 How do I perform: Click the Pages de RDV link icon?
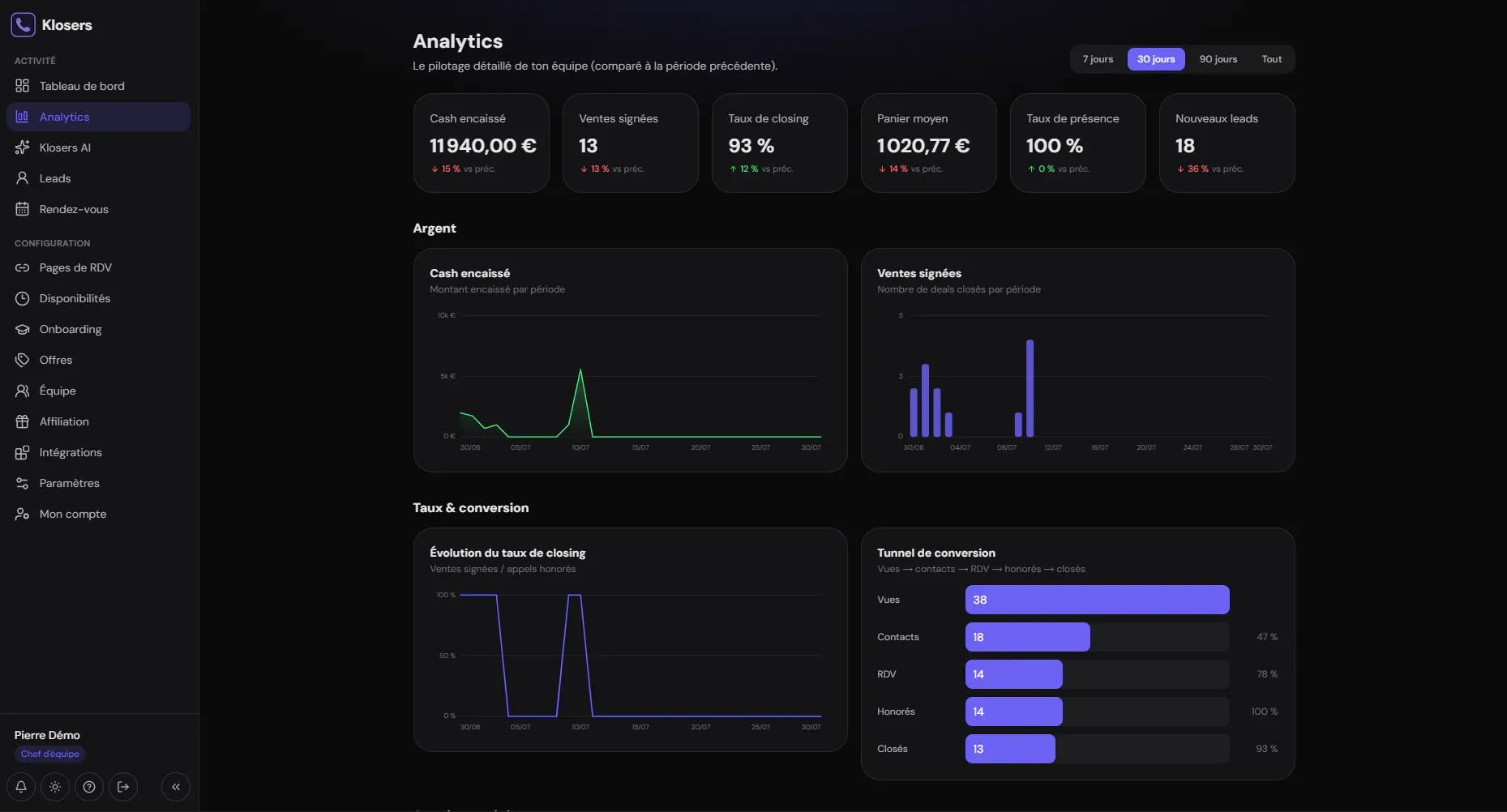(23, 267)
